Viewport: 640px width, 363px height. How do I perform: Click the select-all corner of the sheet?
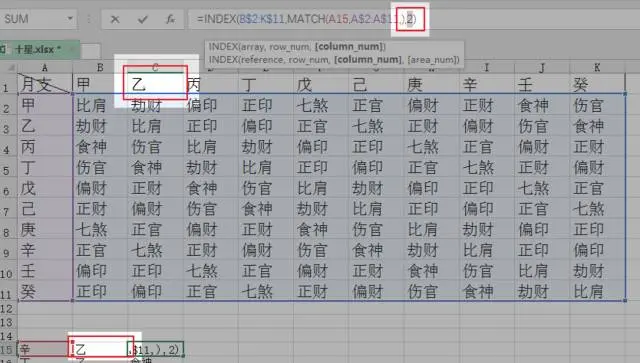point(9,67)
